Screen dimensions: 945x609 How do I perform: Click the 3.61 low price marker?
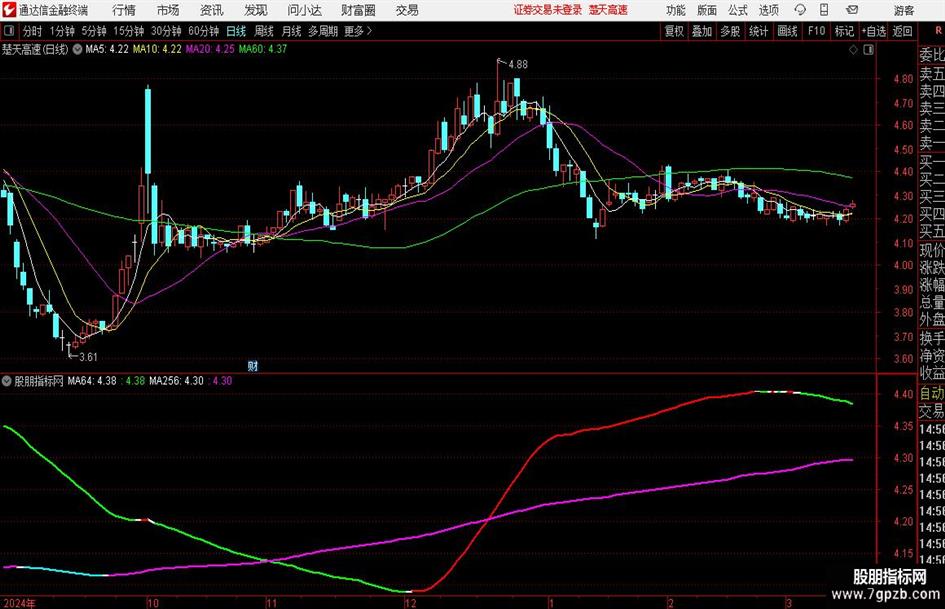click(88, 357)
